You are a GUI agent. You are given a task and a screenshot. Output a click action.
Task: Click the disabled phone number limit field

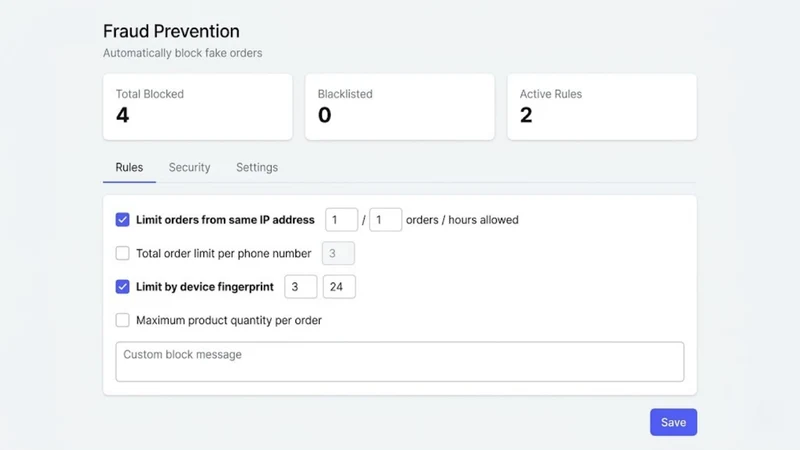click(x=338, y=253)
